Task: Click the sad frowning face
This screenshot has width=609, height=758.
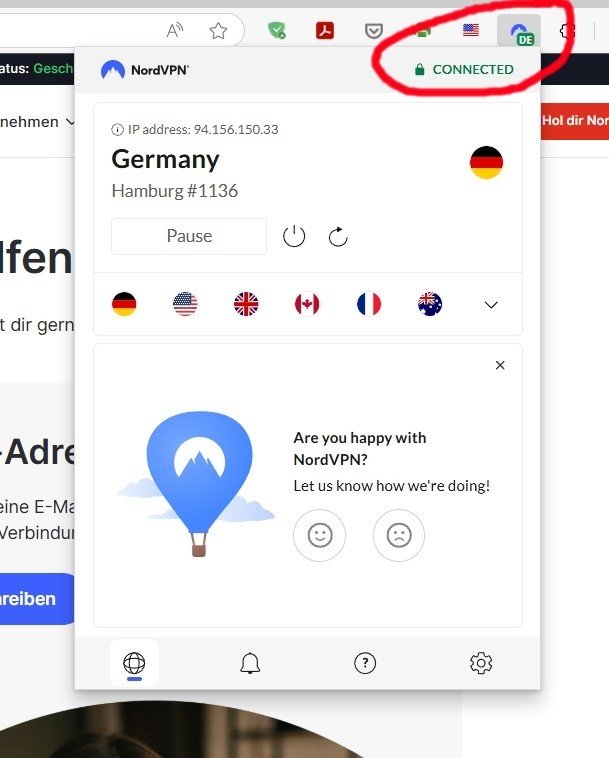Action: point(399,535)
